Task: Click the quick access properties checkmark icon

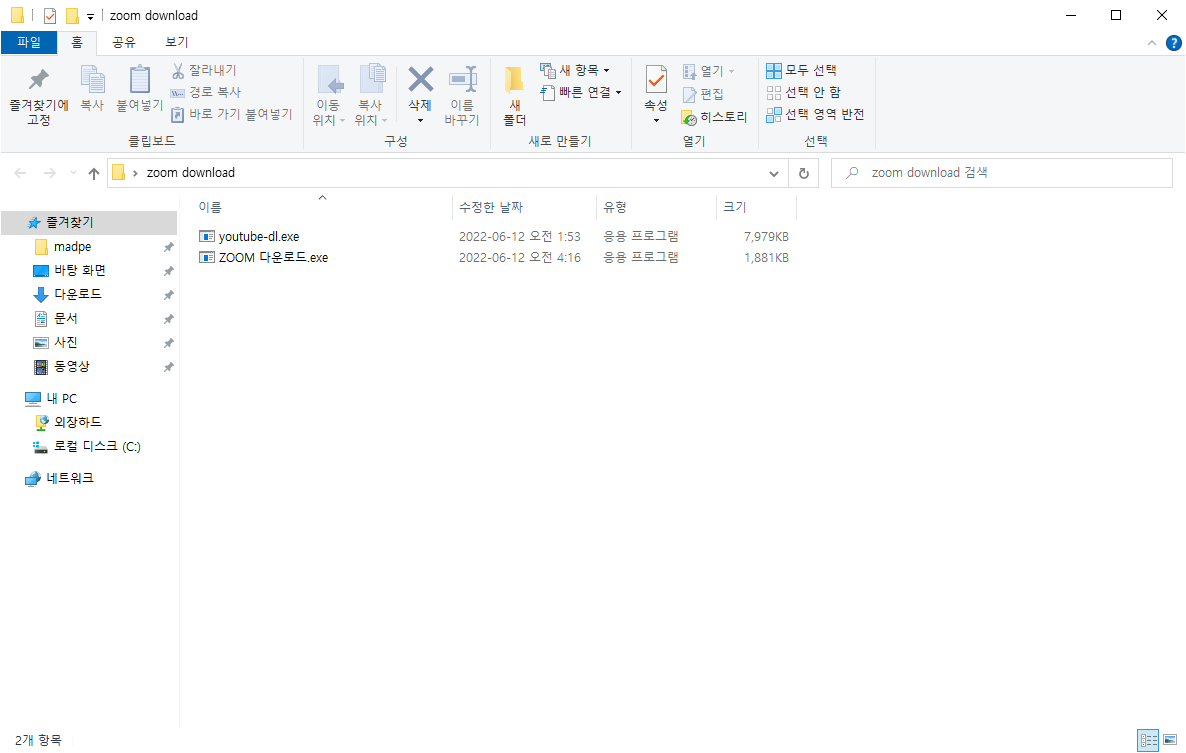Action: pyautogui.click(x=50, y=16)
